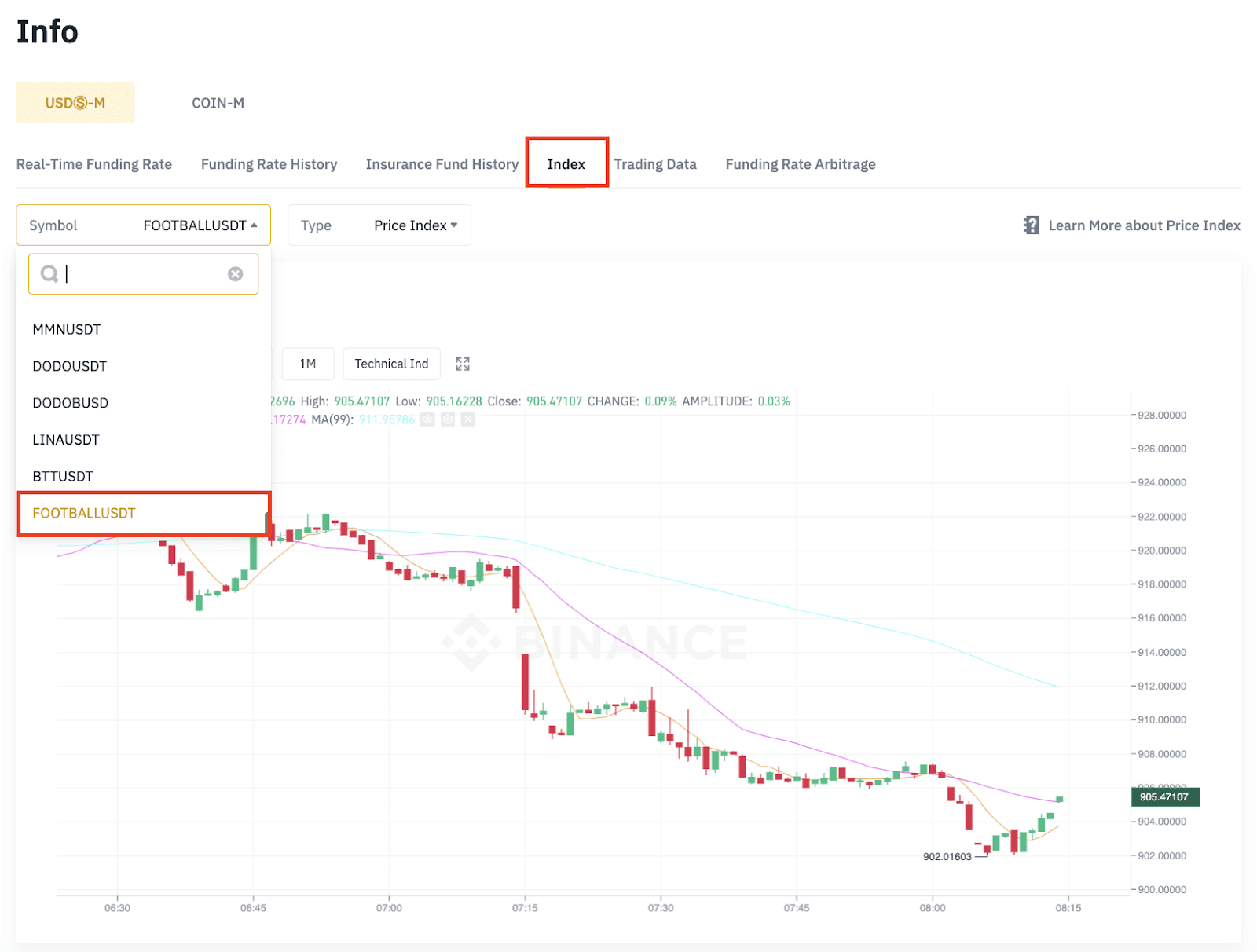Screen dimensions: 1257x952
Task: Click the search magnifier icon in symbol list
Action: click(49, 273)
